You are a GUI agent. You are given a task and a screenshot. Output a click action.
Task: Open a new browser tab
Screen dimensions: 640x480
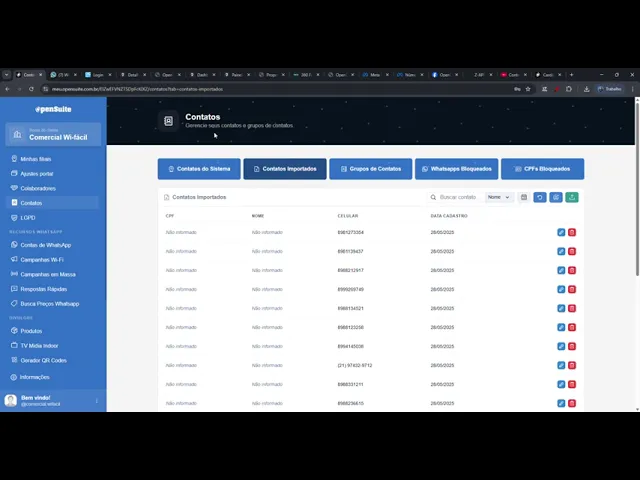pyautogui.click(x=571, y=75)
